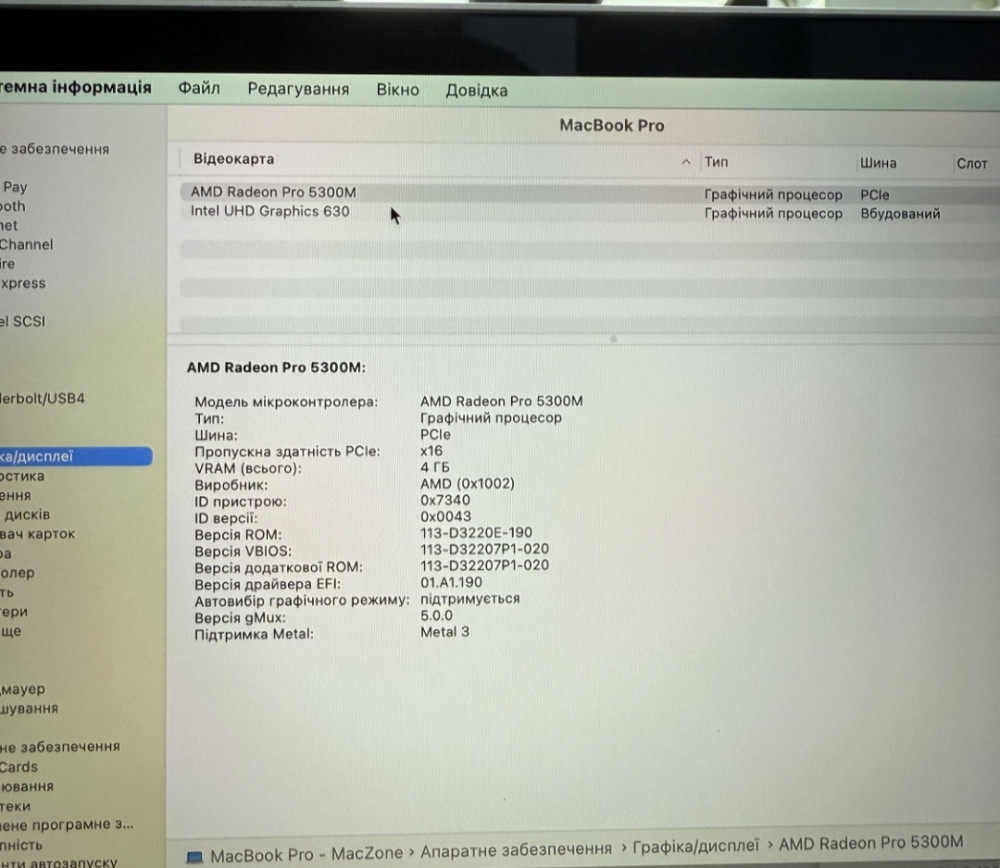Open the Довідка menu

[477, 89]
